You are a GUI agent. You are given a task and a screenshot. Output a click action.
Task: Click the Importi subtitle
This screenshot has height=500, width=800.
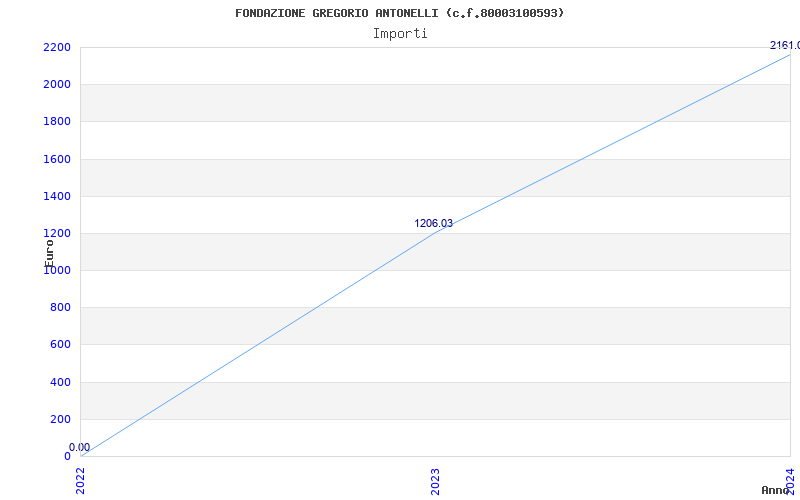400,34
